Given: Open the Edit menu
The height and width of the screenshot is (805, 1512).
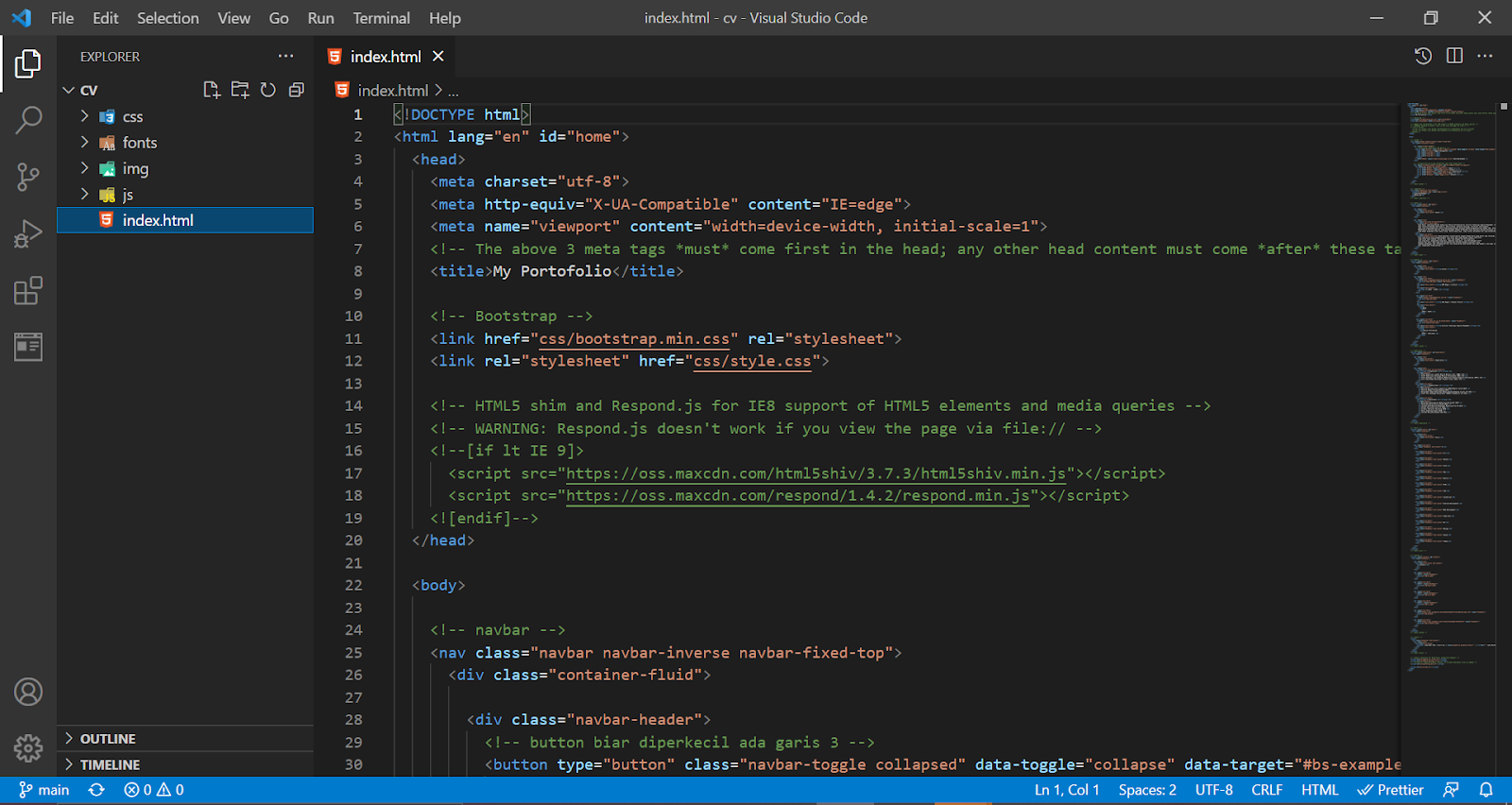Looking at the screenshot, I should click(106, 18).
